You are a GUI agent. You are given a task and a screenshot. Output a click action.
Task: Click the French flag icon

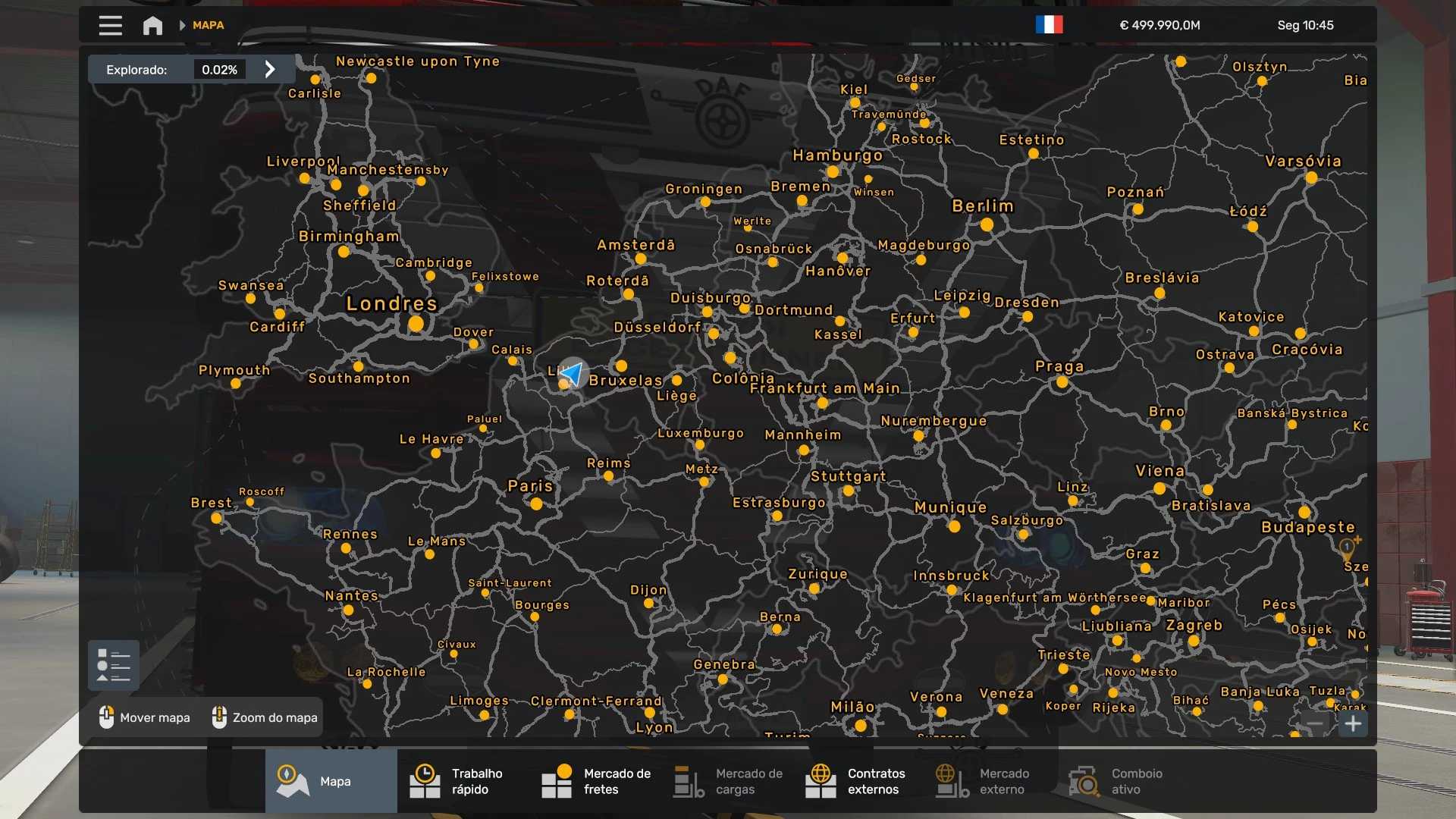[x=1049, y=25]
